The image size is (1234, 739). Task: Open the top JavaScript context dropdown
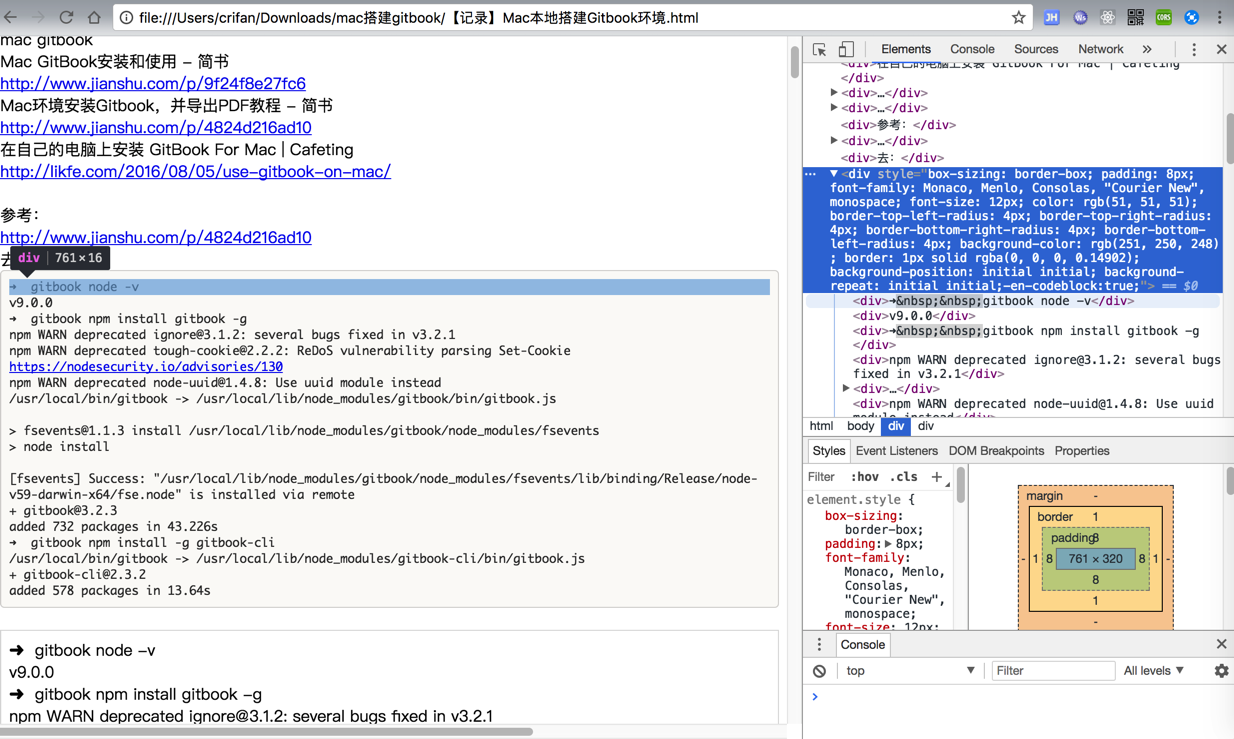(908, 671)
